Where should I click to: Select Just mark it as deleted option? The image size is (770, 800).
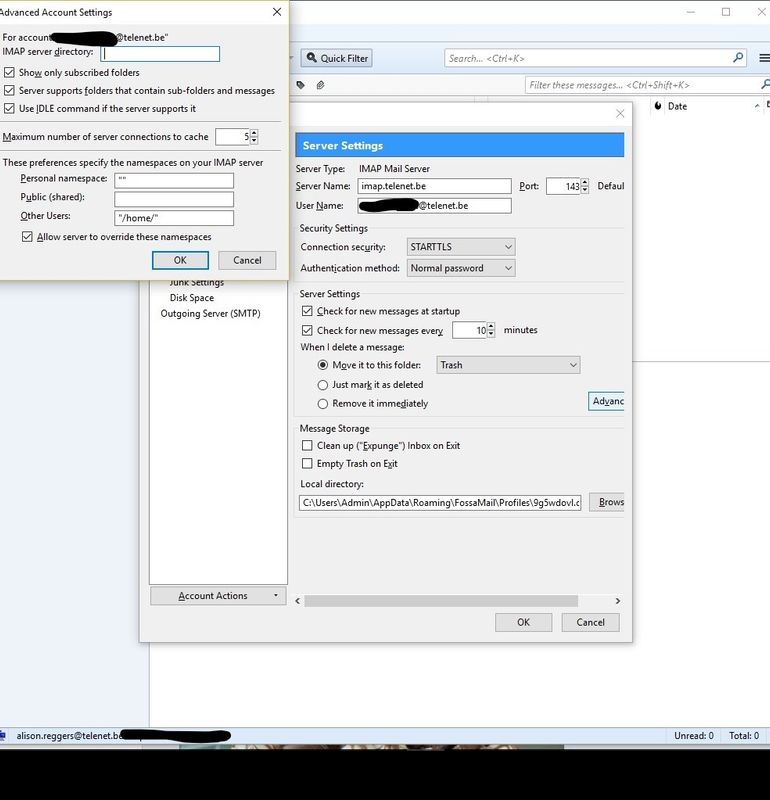tap(322, 385)
